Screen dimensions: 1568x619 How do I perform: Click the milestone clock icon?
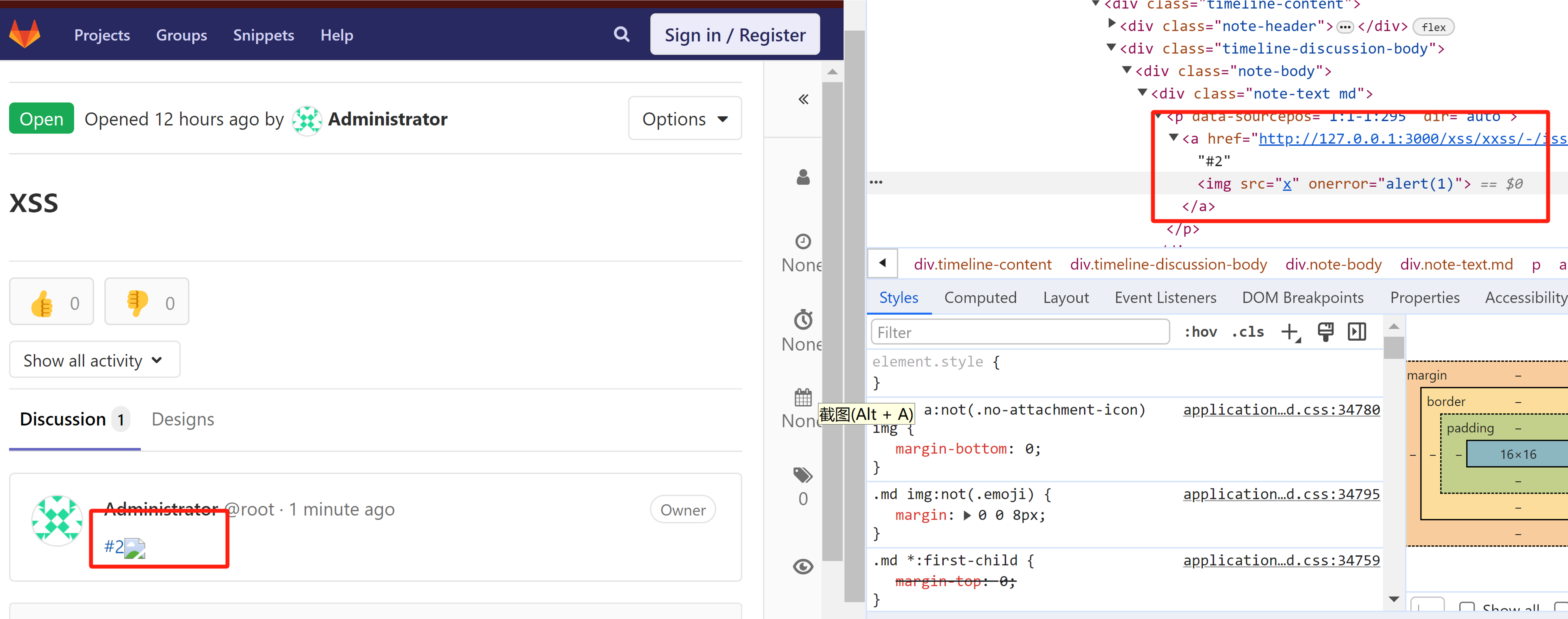click(803, 241)
